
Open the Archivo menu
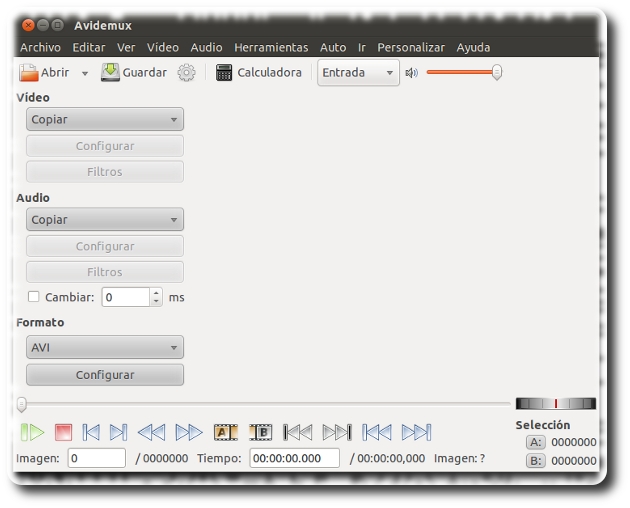(41, 47)
